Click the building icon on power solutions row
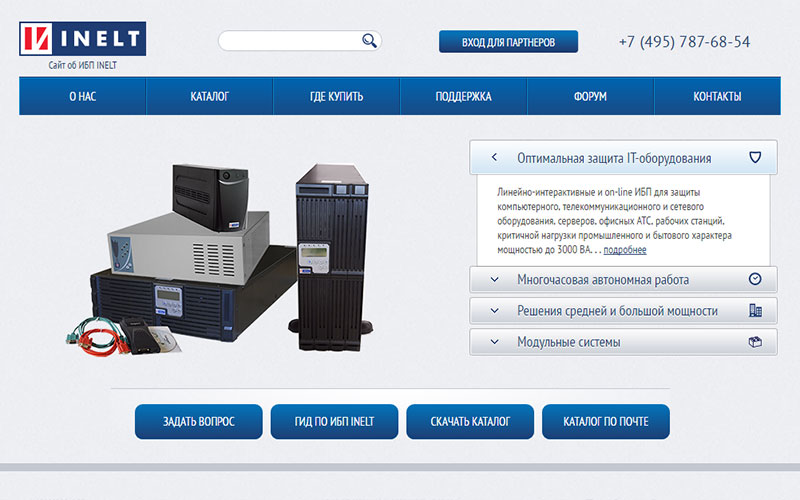This screenshot has width=800, height=500. 755,310
